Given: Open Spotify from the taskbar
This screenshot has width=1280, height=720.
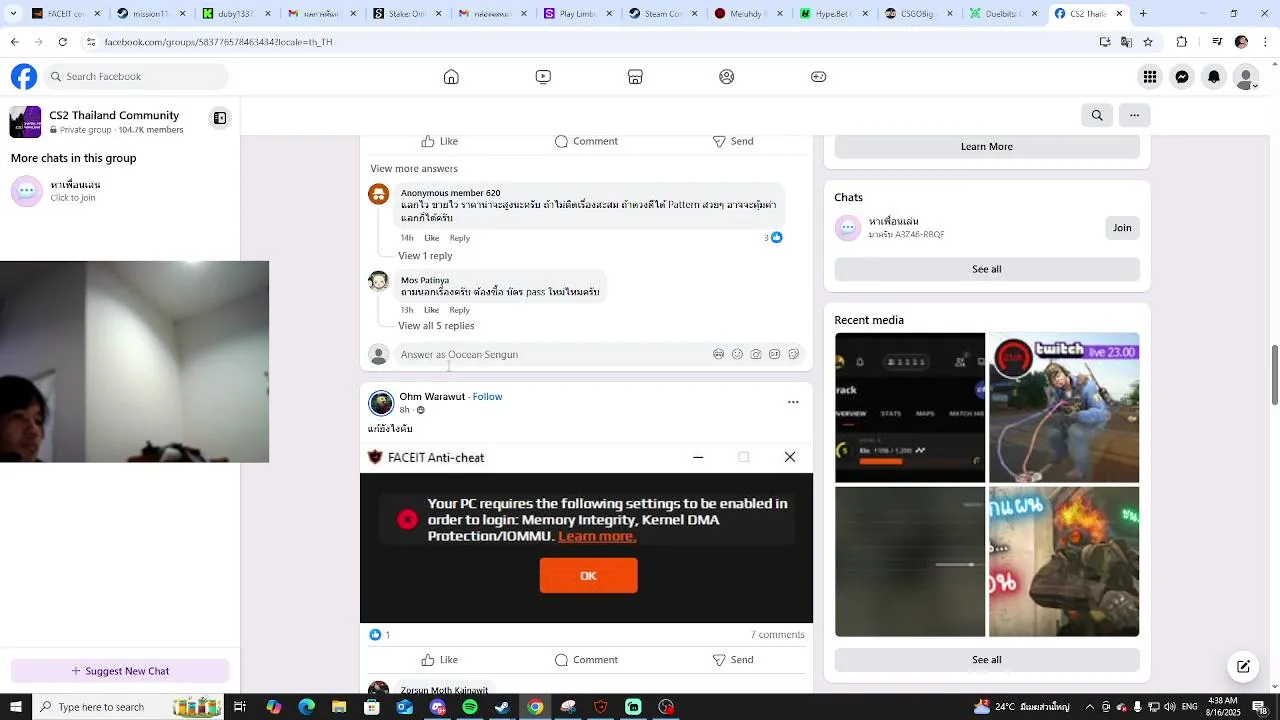Looking at the screenshot, I should [470, 707].
